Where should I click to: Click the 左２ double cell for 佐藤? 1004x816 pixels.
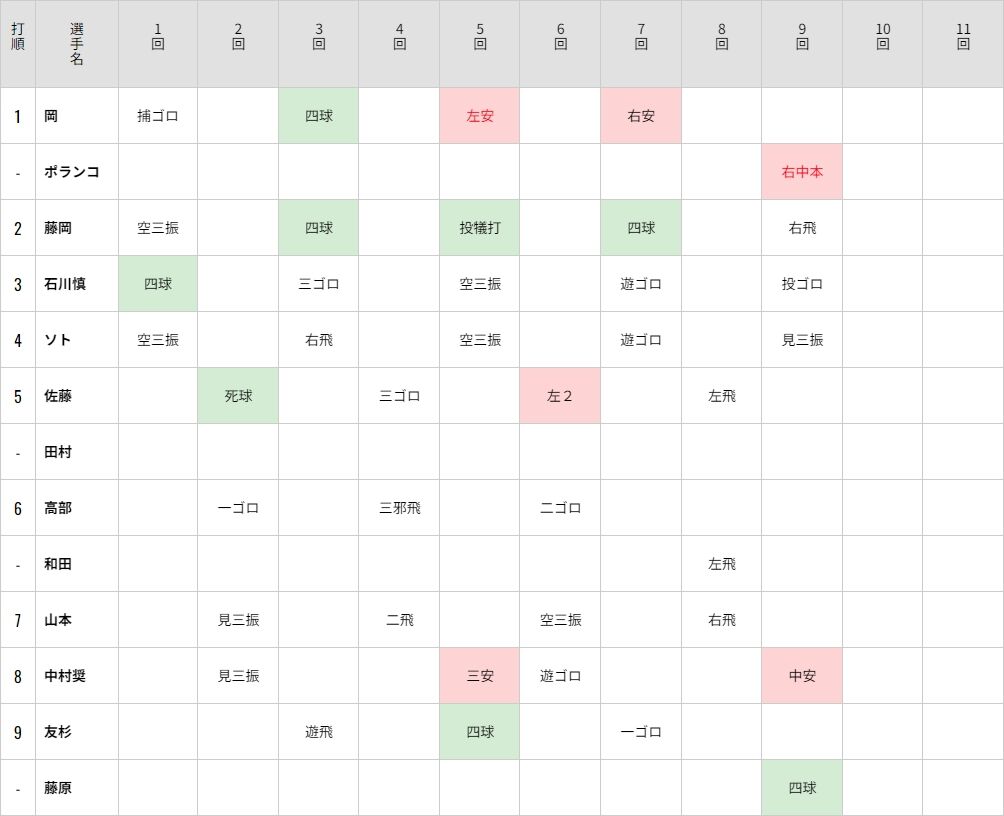pyautogui.click(x=560, y=396)
